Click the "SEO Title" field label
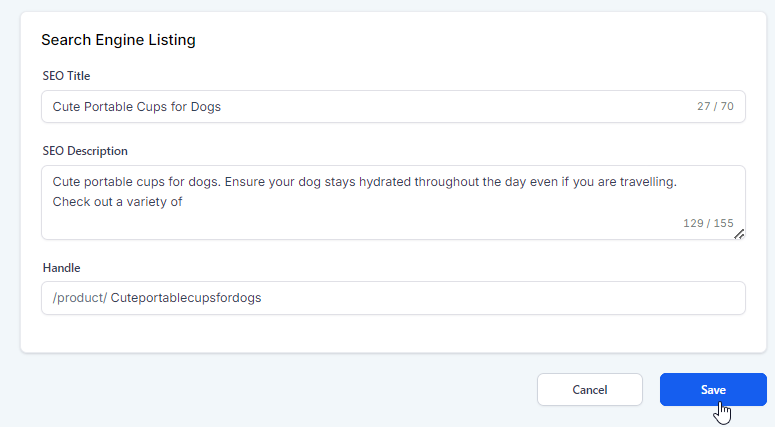The height and width of the screenshot is (427, 775). [66, 76]
